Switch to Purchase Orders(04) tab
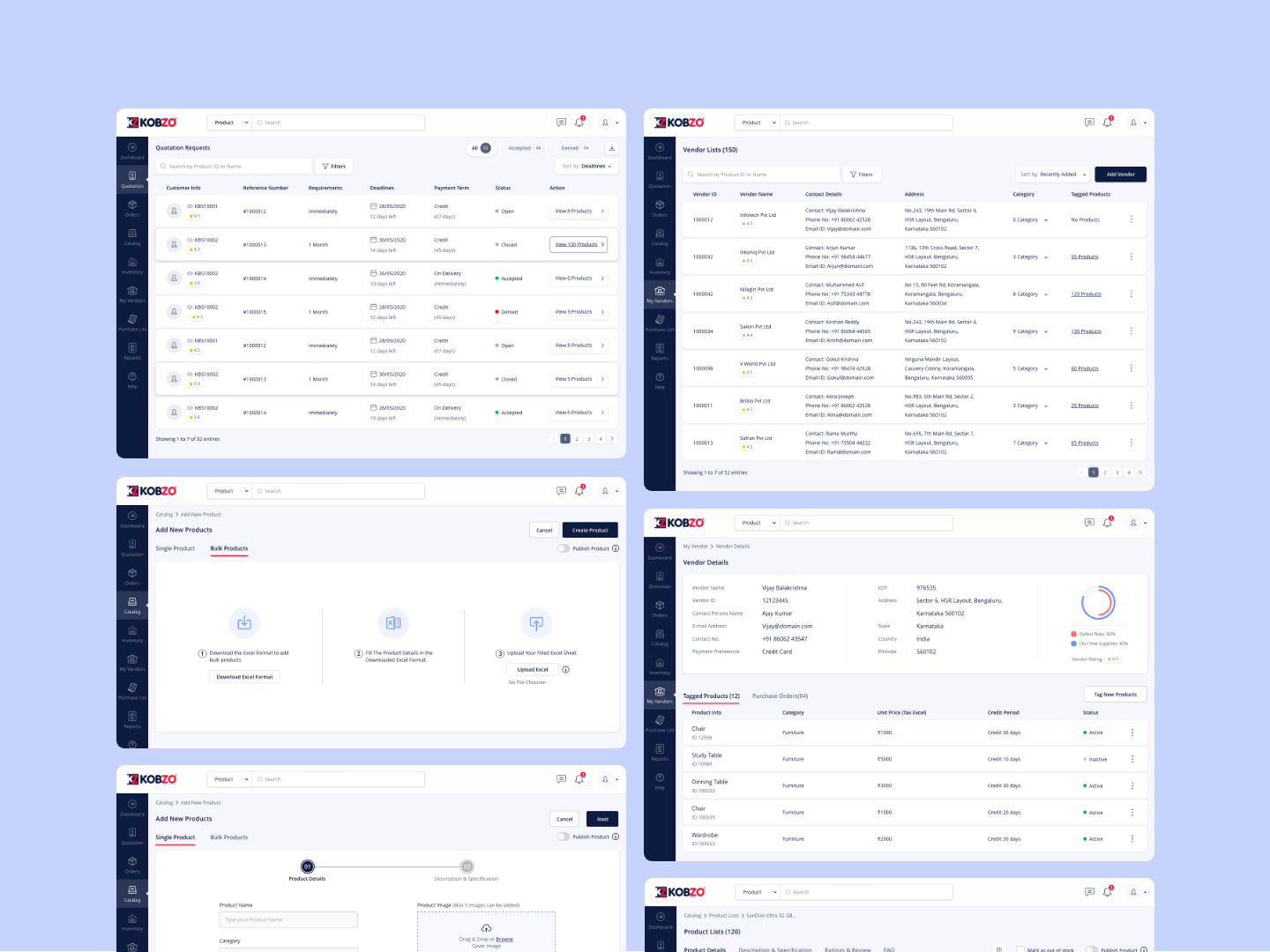This screenshot has width=1270, height=952. (x=780, y=696)
